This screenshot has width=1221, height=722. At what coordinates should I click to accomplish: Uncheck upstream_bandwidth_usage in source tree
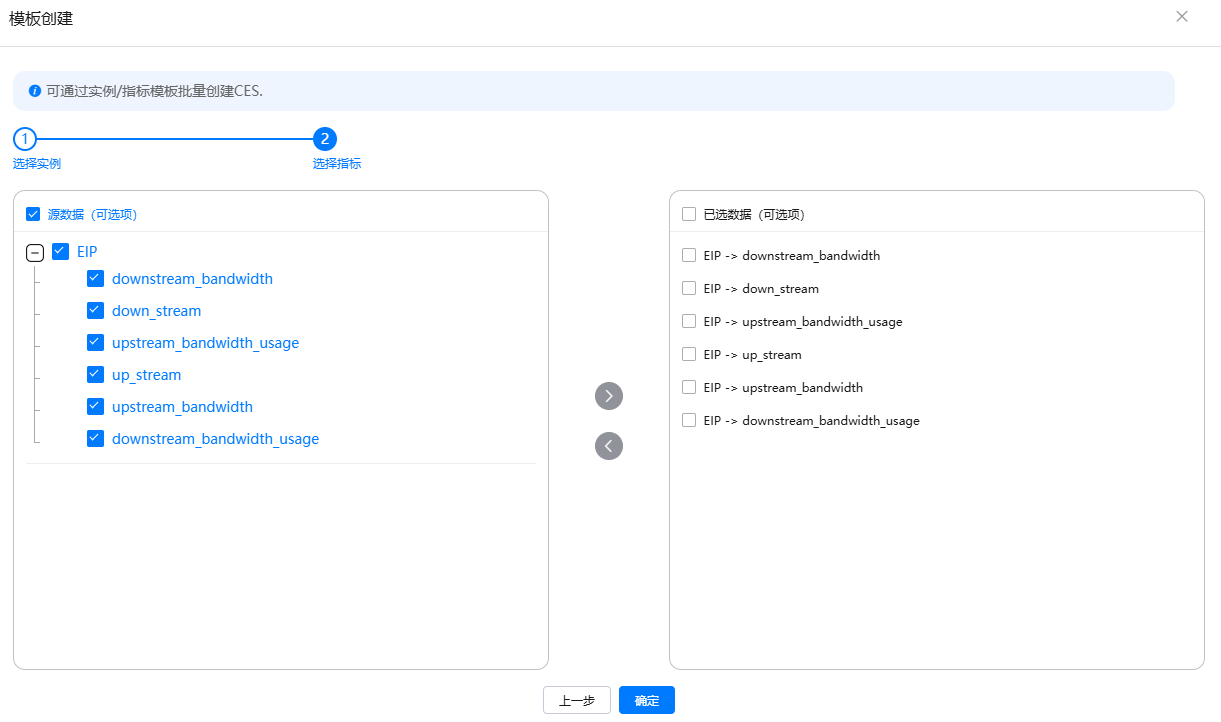point(96,343)
